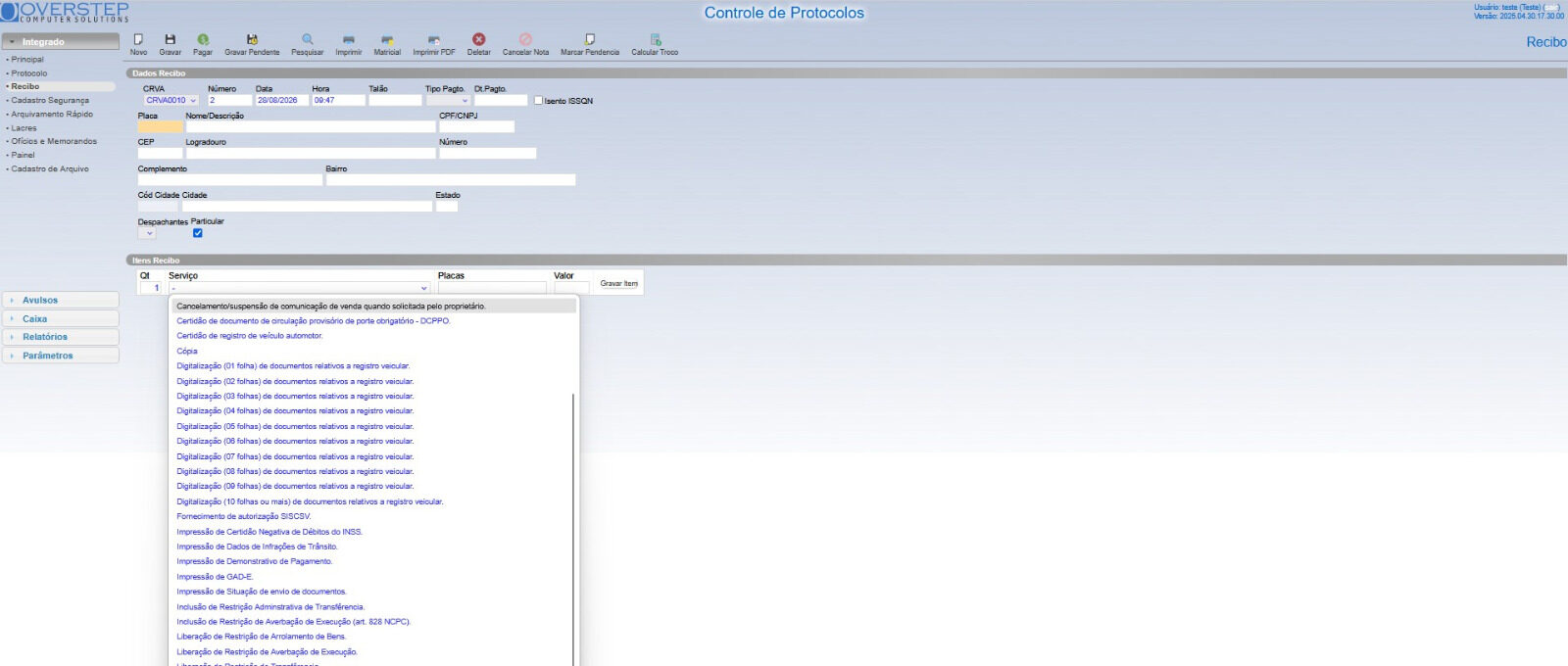1568x666 pixels.
Task: Tick the Isento ISSQN checkbox
Action: pos(538,100)
